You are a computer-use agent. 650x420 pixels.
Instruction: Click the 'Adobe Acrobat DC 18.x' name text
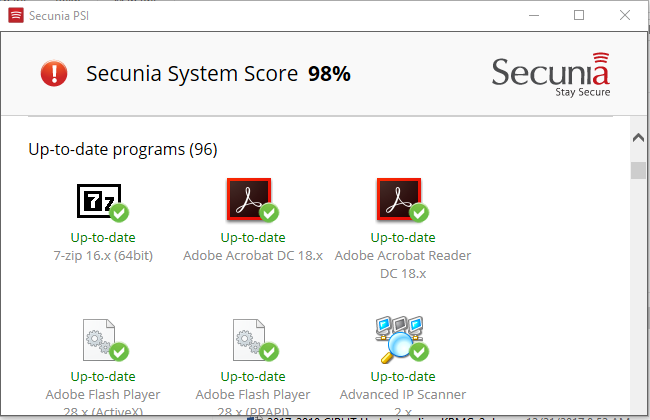pyautogui.click(x=253, y=255)
